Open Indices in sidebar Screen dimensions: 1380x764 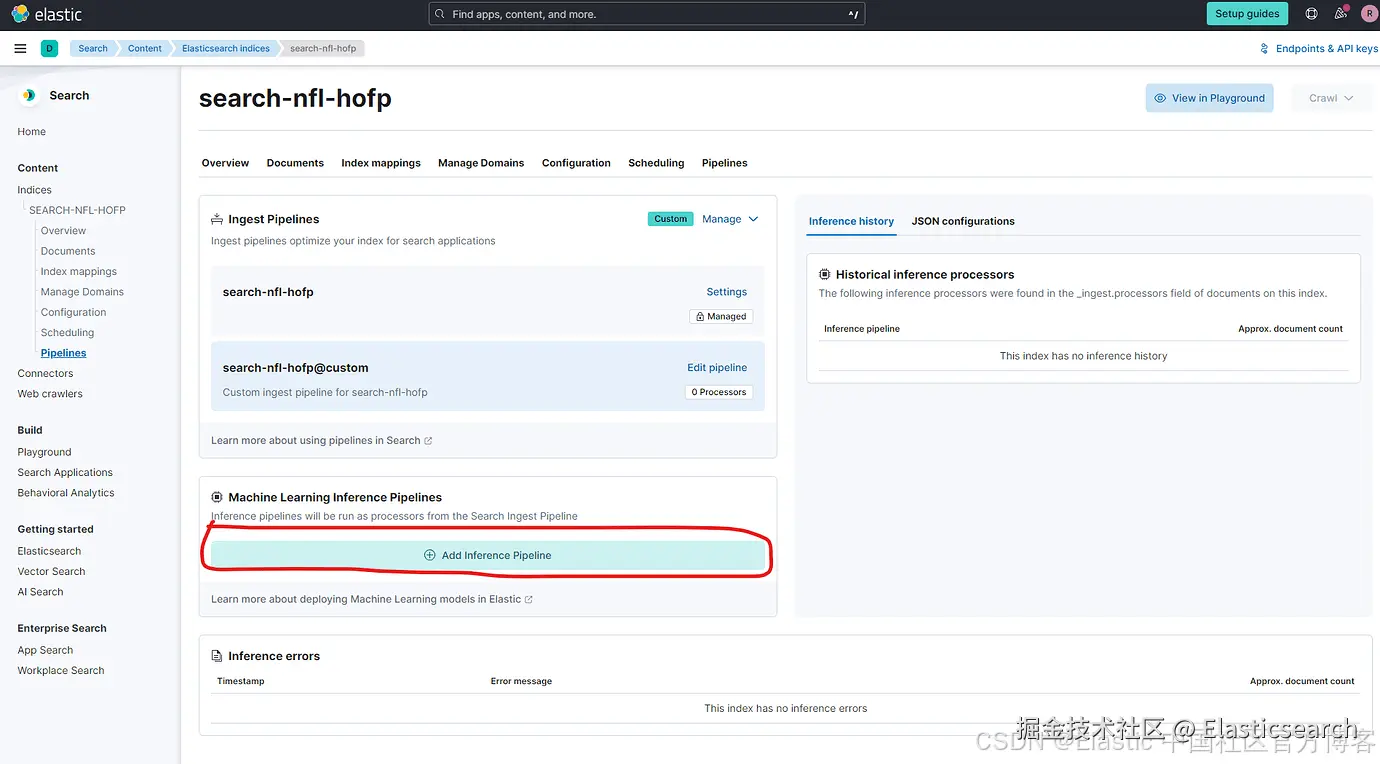(35, 190)
